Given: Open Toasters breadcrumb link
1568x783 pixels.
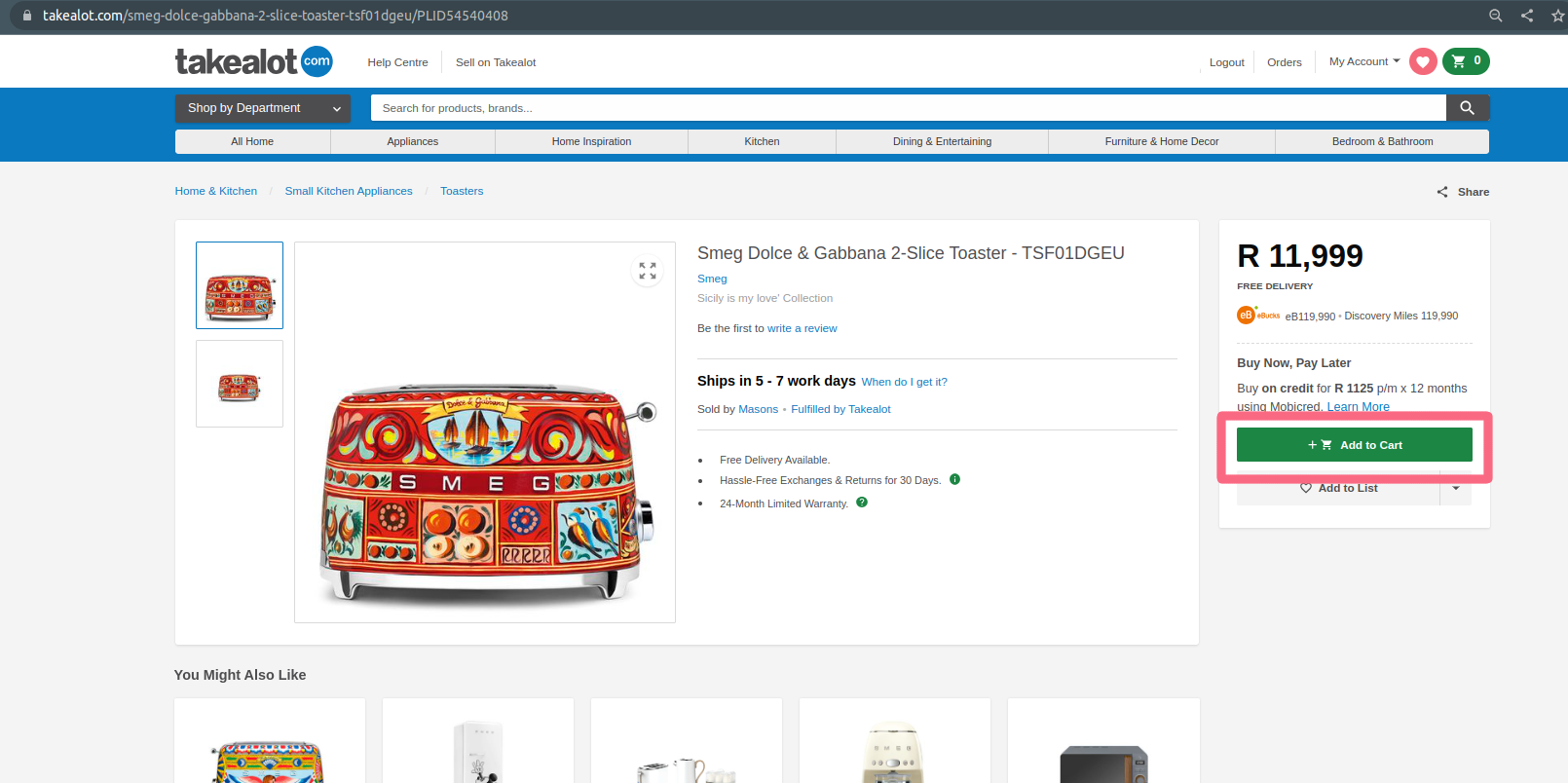Looking at the screenshot, I should pos(462,191).
